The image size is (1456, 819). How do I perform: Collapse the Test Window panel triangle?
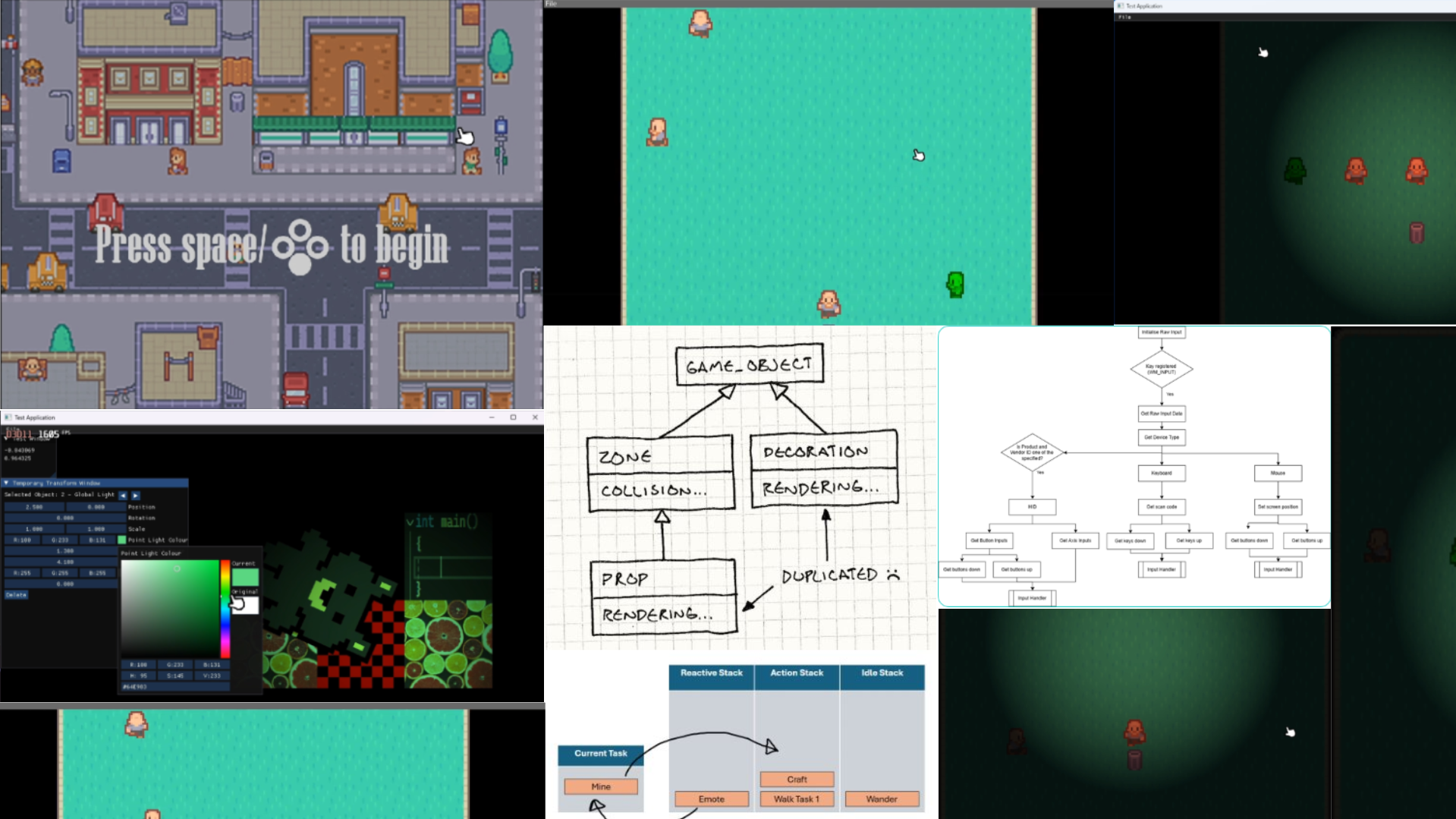7,438
